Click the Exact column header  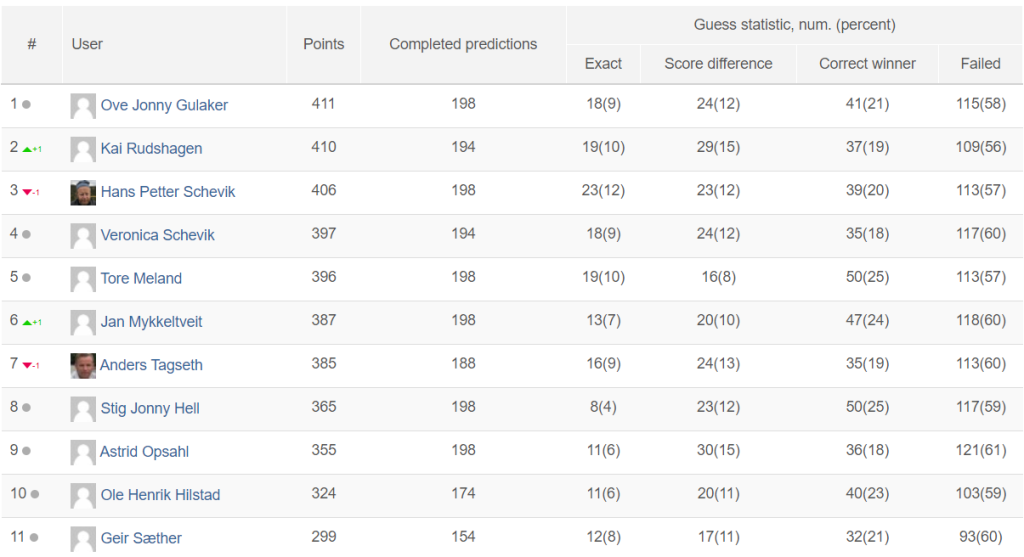(603, 64)
